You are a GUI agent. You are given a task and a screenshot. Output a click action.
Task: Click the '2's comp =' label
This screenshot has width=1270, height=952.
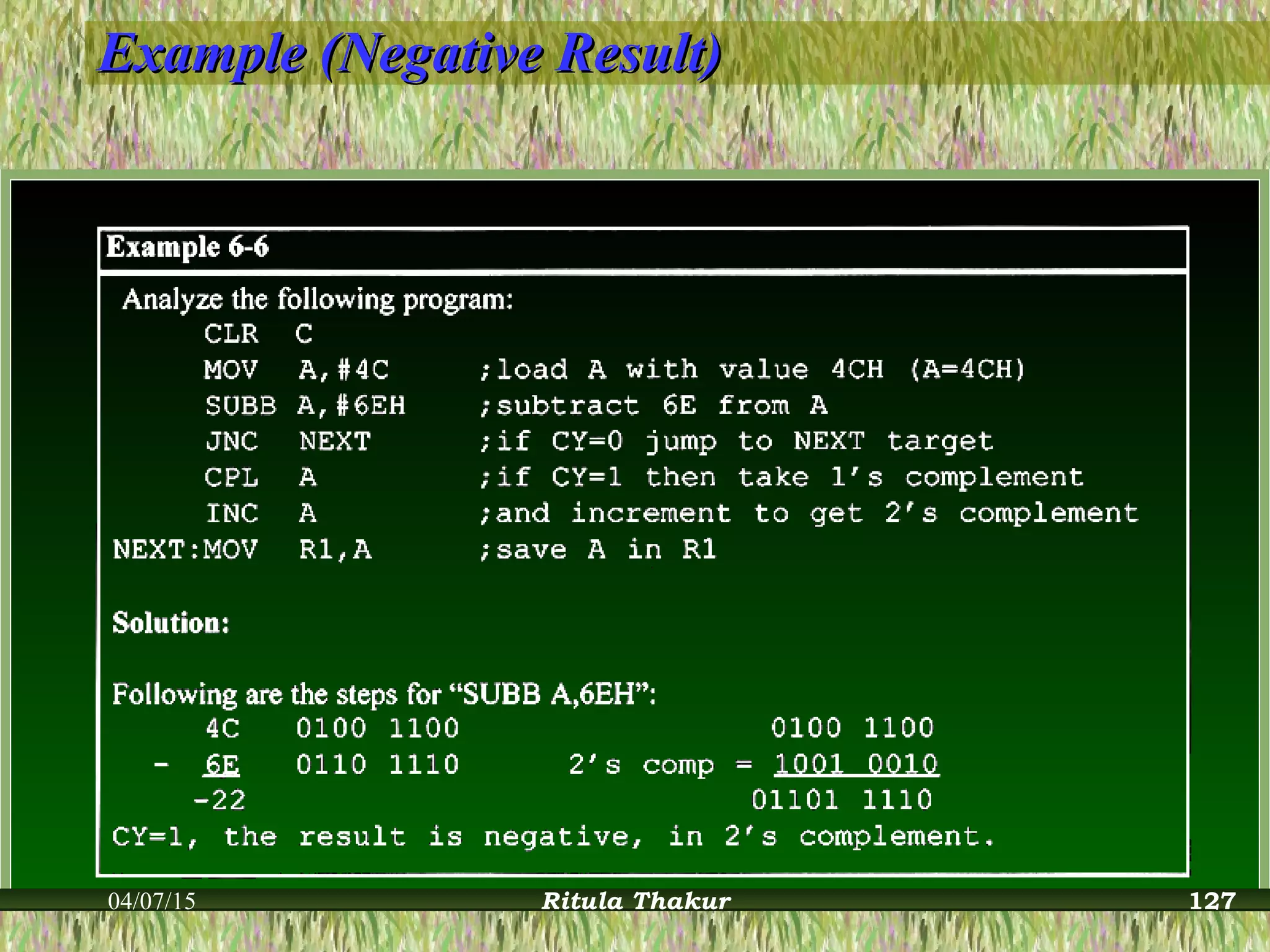[x=660, y=765]
